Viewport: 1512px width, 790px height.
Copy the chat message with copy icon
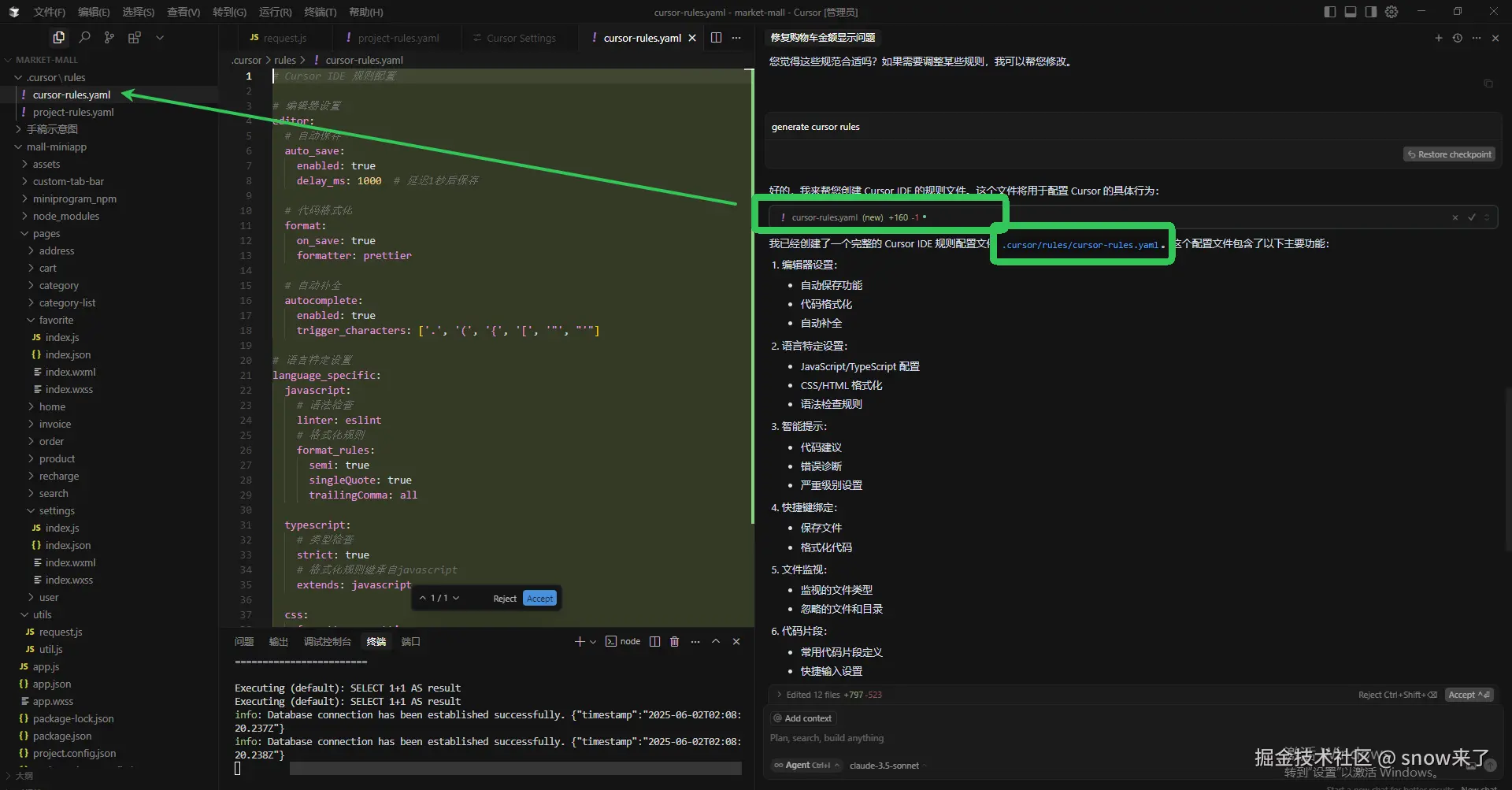point(1488,83)
